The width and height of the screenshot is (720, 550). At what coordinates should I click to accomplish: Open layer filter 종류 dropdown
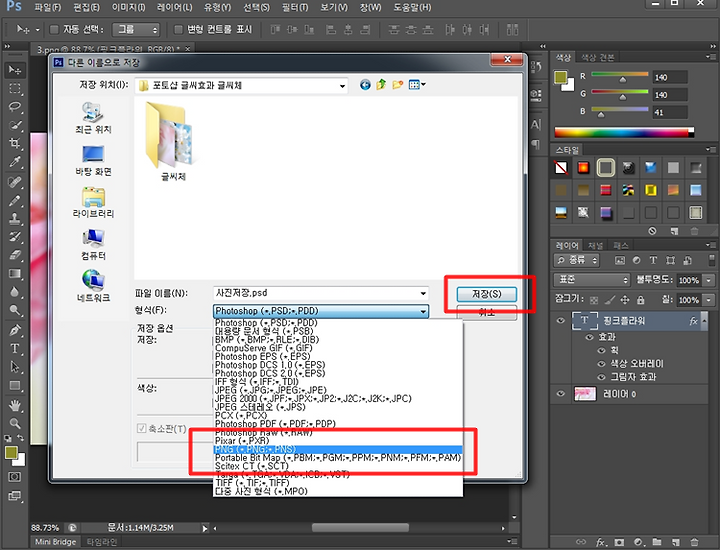click(577, 260)
